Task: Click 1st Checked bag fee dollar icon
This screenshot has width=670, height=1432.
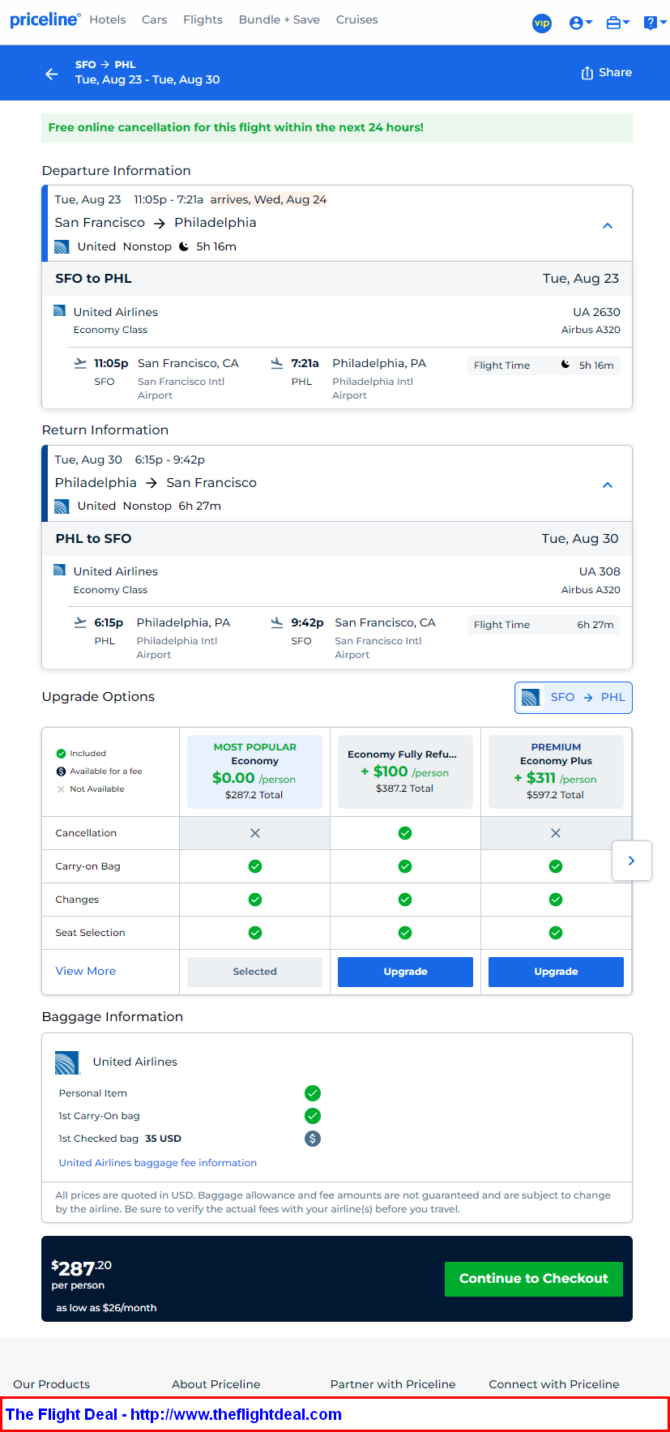Action: (313, 1138)
